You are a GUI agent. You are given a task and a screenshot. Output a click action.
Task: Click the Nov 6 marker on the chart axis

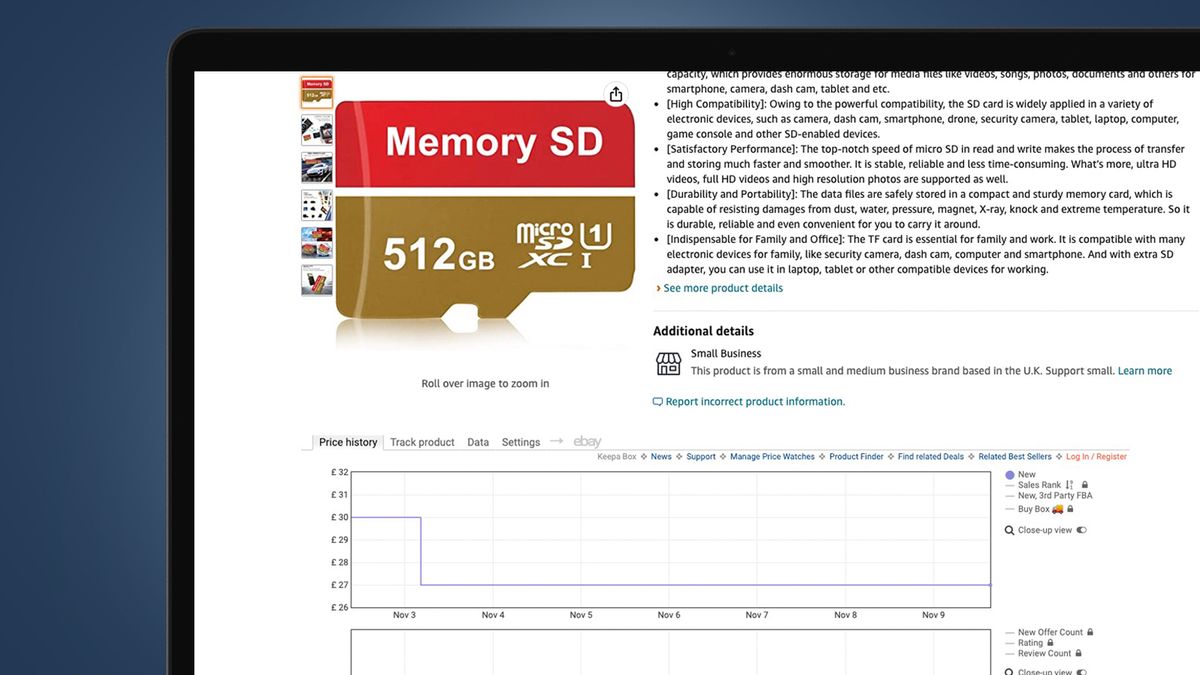coord(668,614)
